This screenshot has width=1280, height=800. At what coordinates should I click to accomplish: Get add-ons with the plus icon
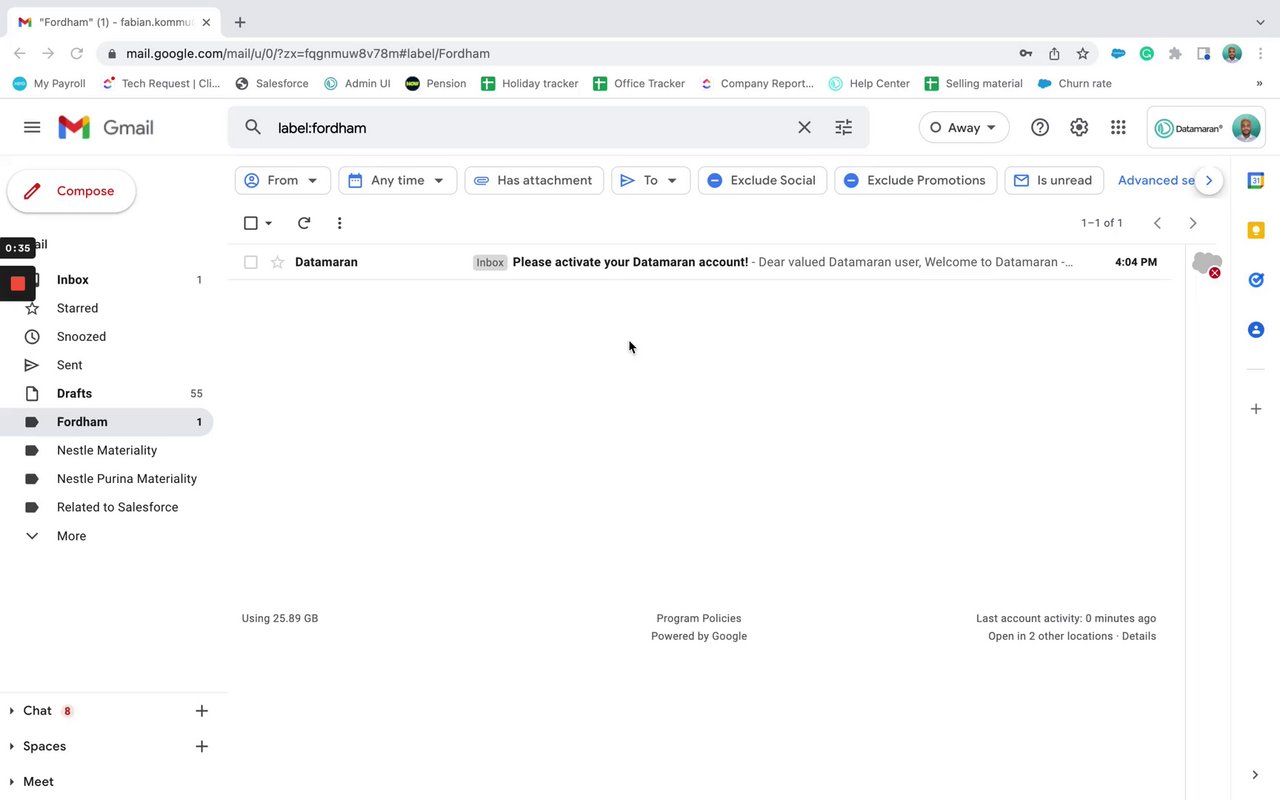click(x=1256, y=408)
